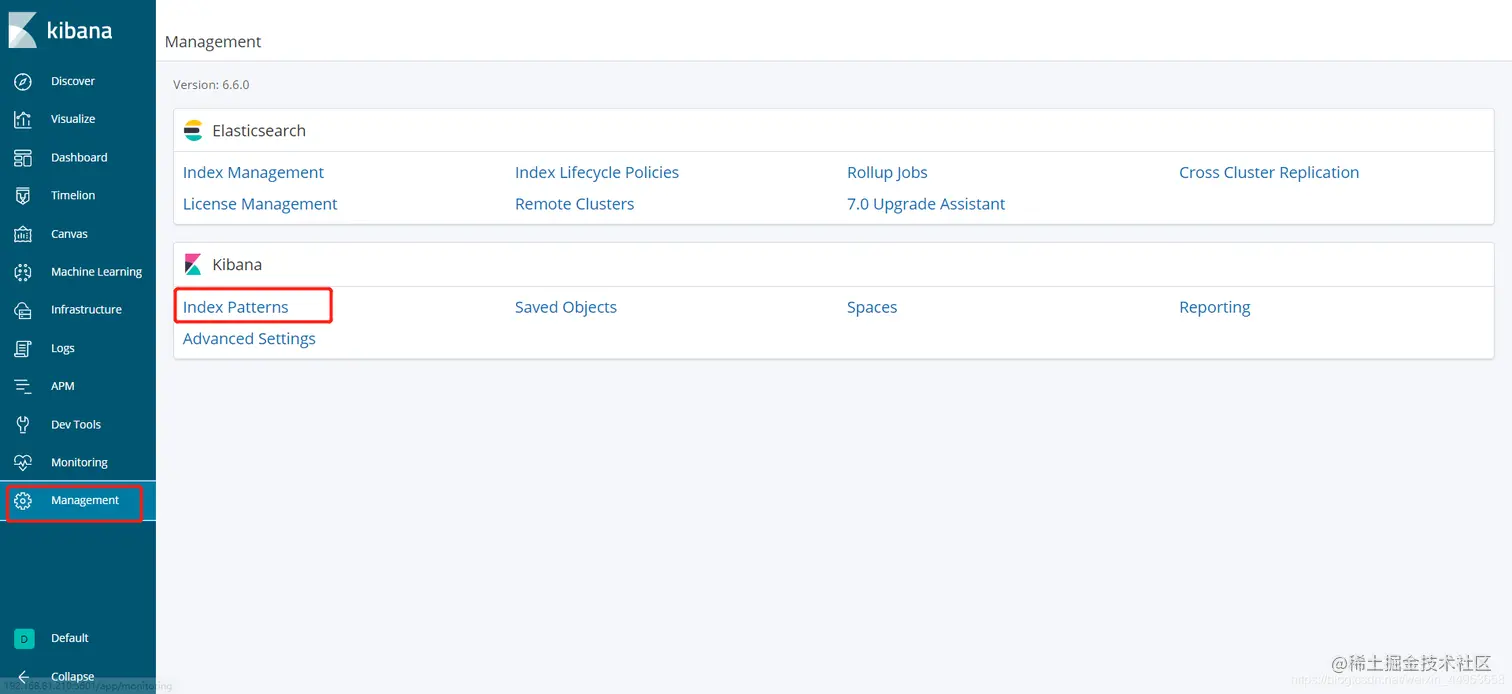Click the Monitoring heartbeat icon
This screenshot has height=694, width=1512.
coord(23,463)
